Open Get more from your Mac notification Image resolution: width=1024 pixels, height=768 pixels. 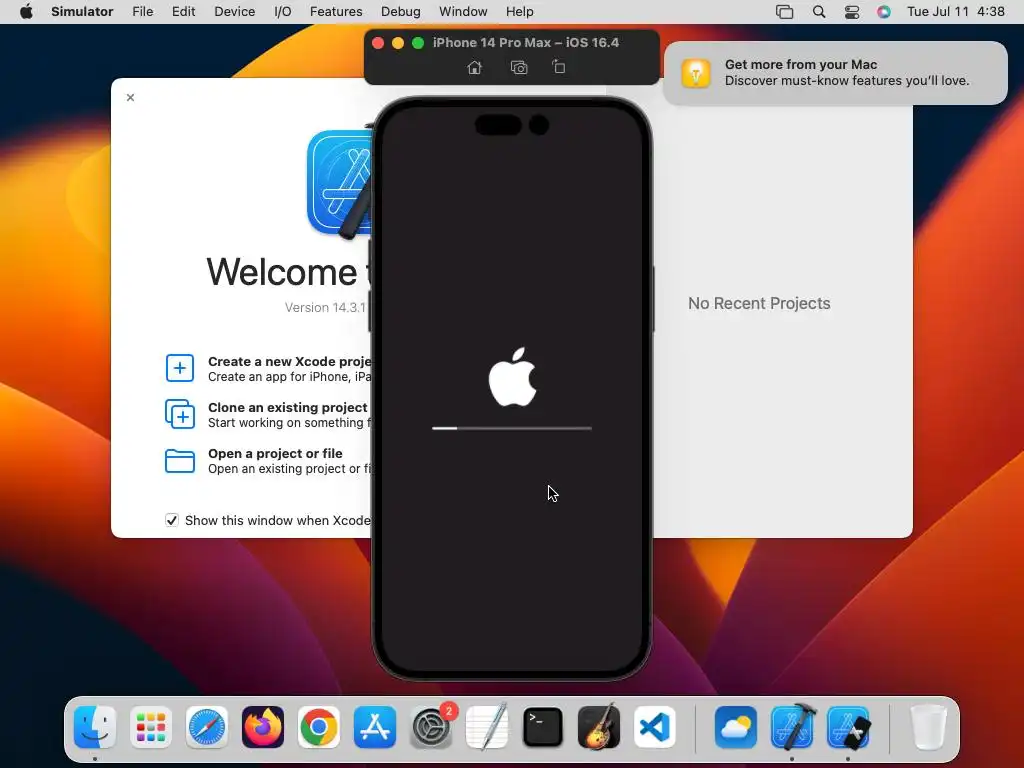[835, 72]
